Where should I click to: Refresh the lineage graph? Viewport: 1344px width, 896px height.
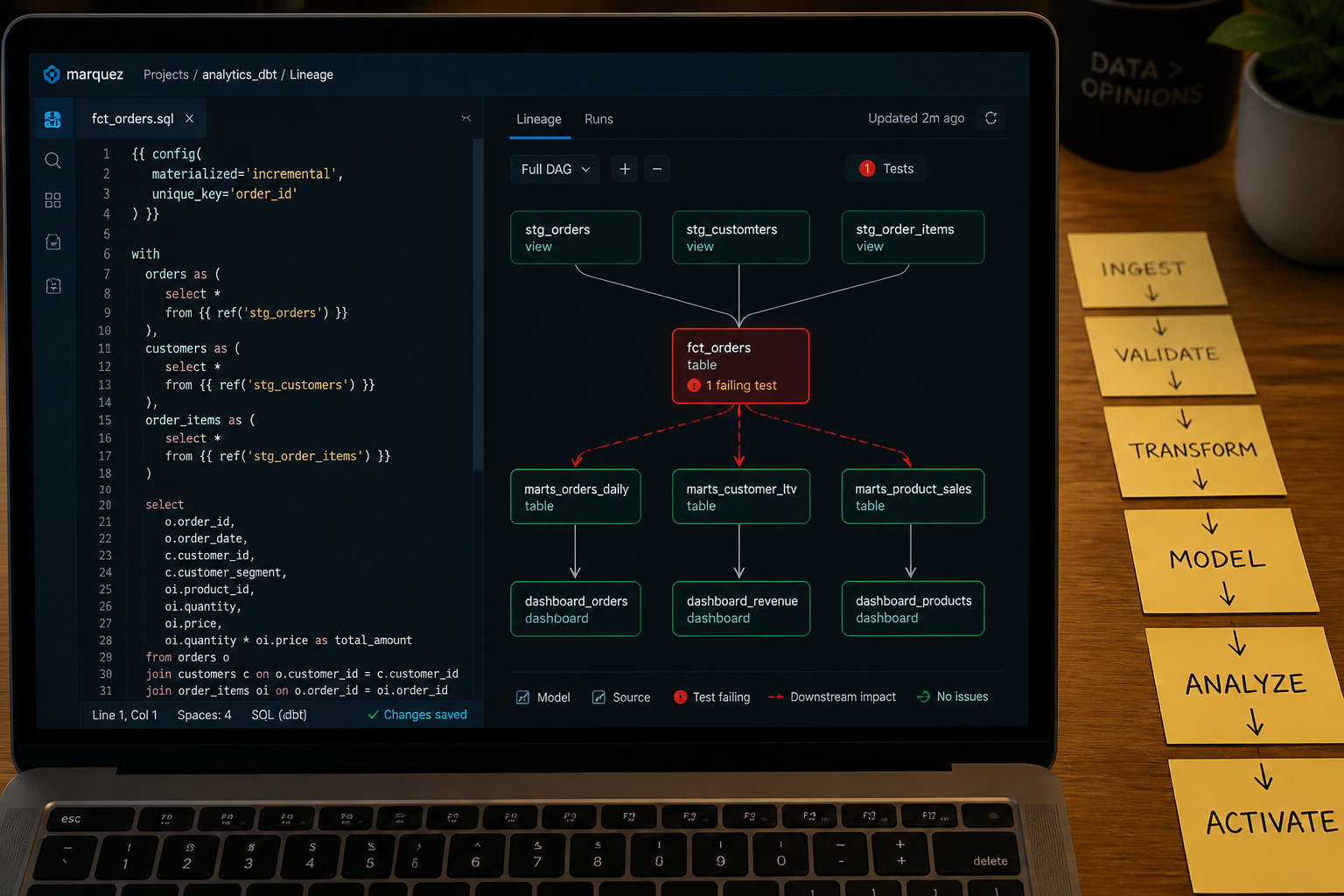(990, 118)
